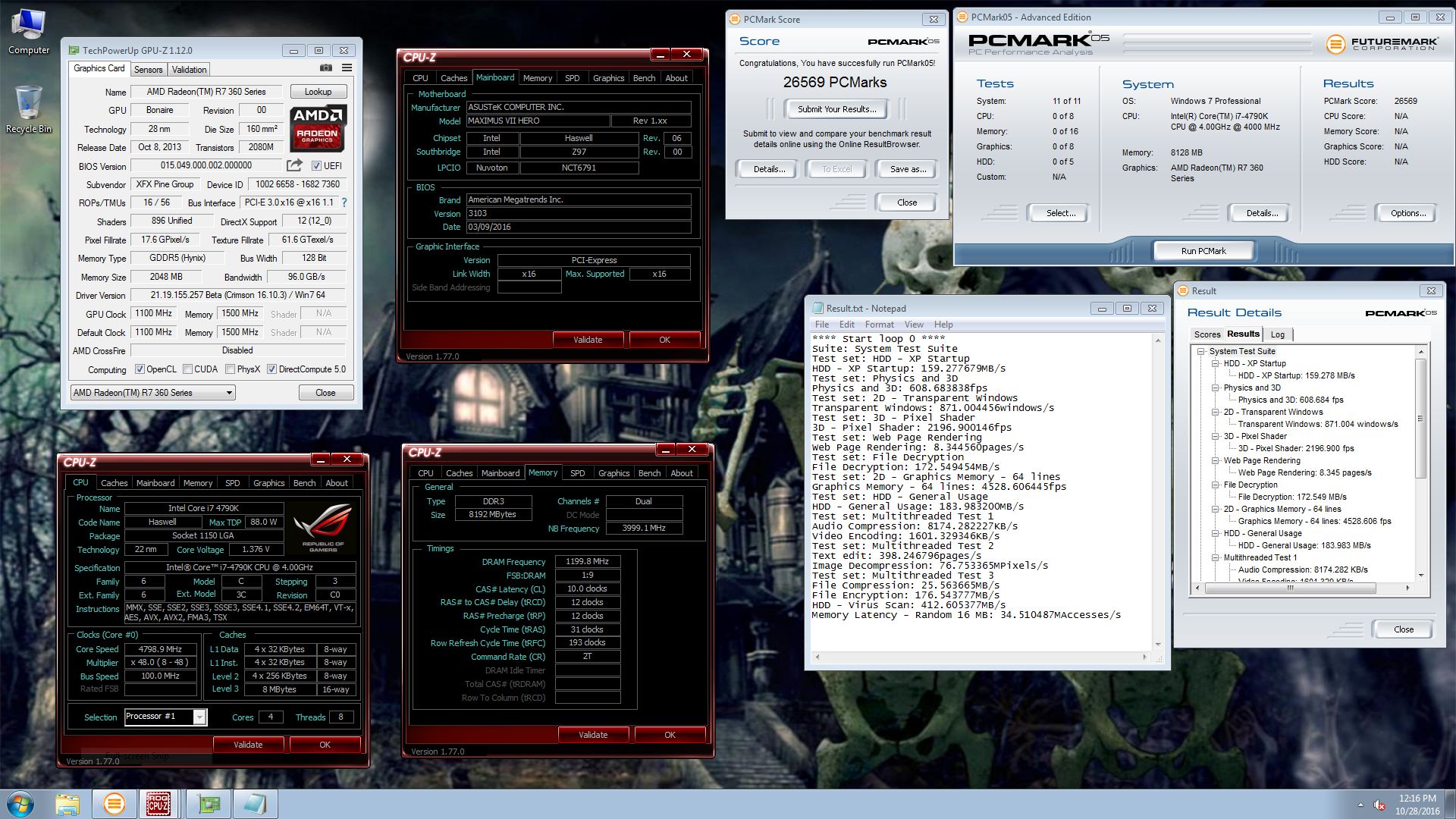The width and height of the screenshot is (1456, 819).
Task: Open the SPD tab in CPU-Z Memory window
Action: pyautogui.click(x=577, y=473)
